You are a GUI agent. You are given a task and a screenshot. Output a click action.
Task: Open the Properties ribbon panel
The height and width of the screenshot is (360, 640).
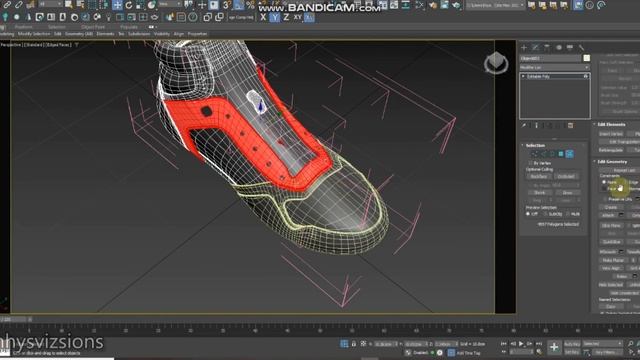pyautogui.click(x=198, y=34)
